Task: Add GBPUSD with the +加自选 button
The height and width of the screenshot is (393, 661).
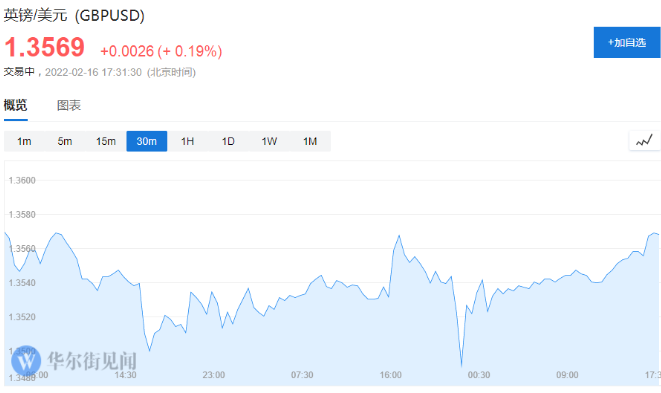Action: coord(627,43)
